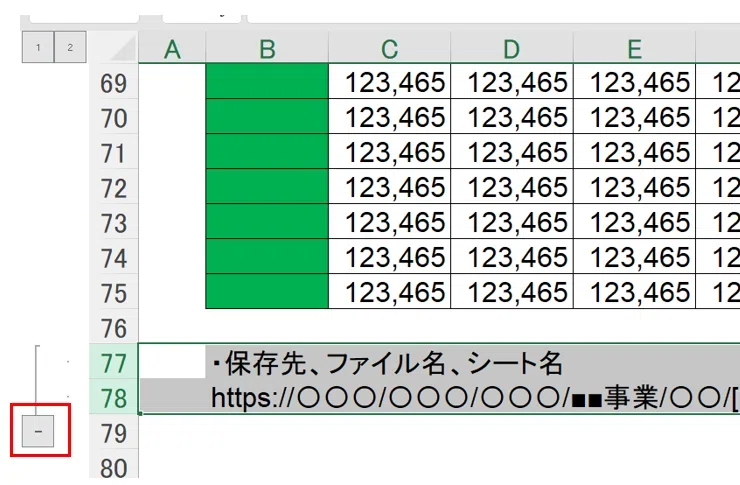The width and height of the screenshot is (740, 485).
Task: Select row 78 header
Action: coord(114,396)
